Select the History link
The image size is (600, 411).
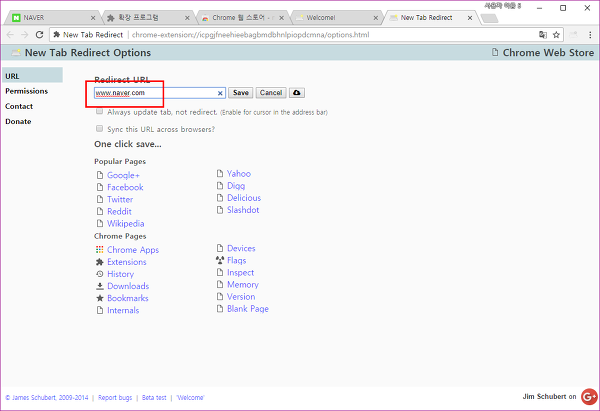(121, 274)
